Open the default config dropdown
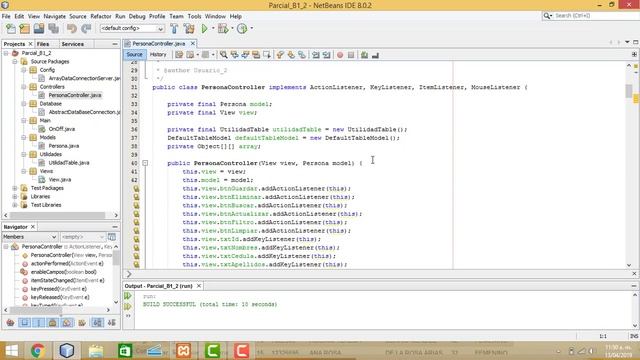 pyautogui.click(x=132, y=29)
